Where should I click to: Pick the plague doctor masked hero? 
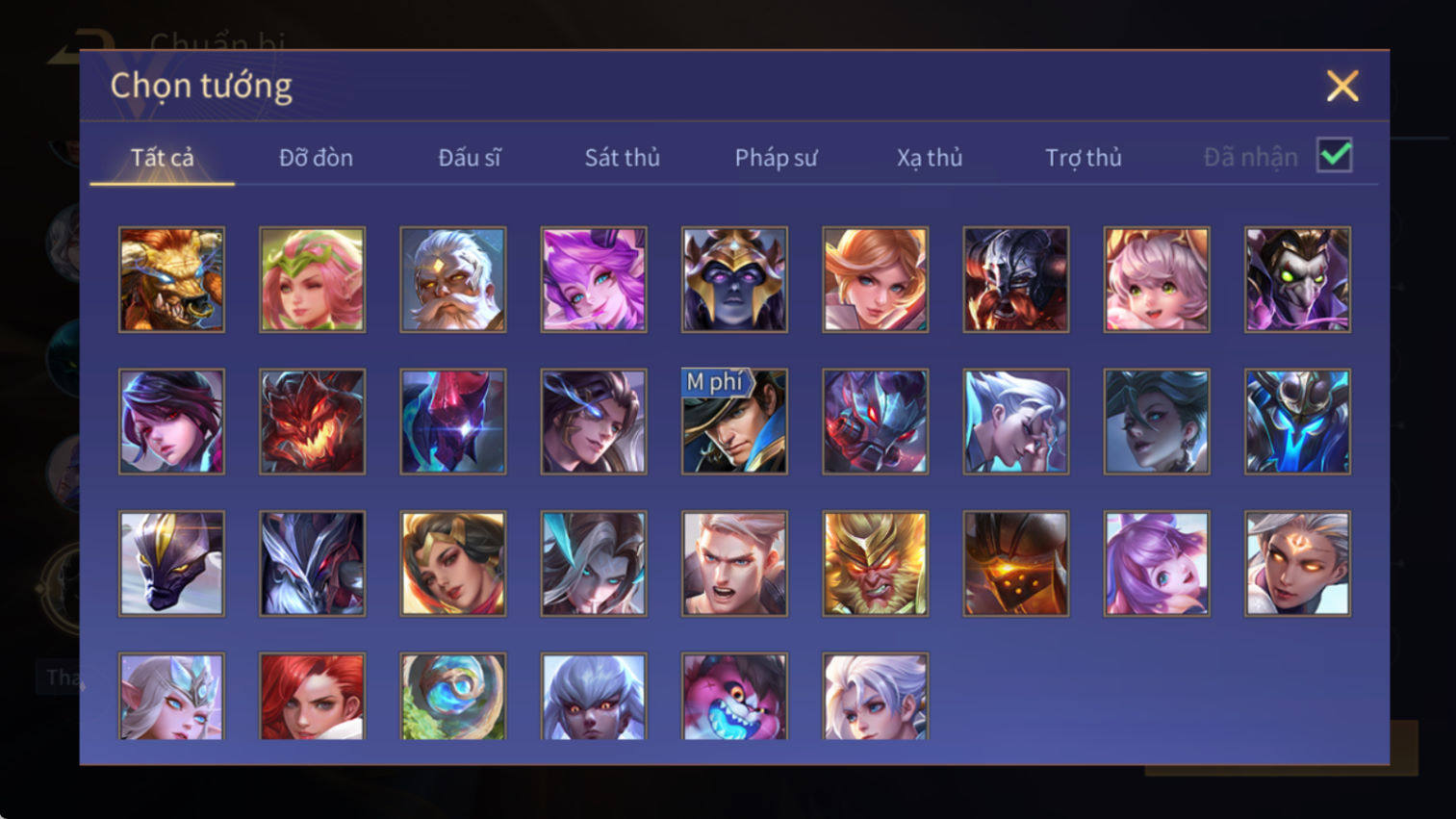[1297, 280]
